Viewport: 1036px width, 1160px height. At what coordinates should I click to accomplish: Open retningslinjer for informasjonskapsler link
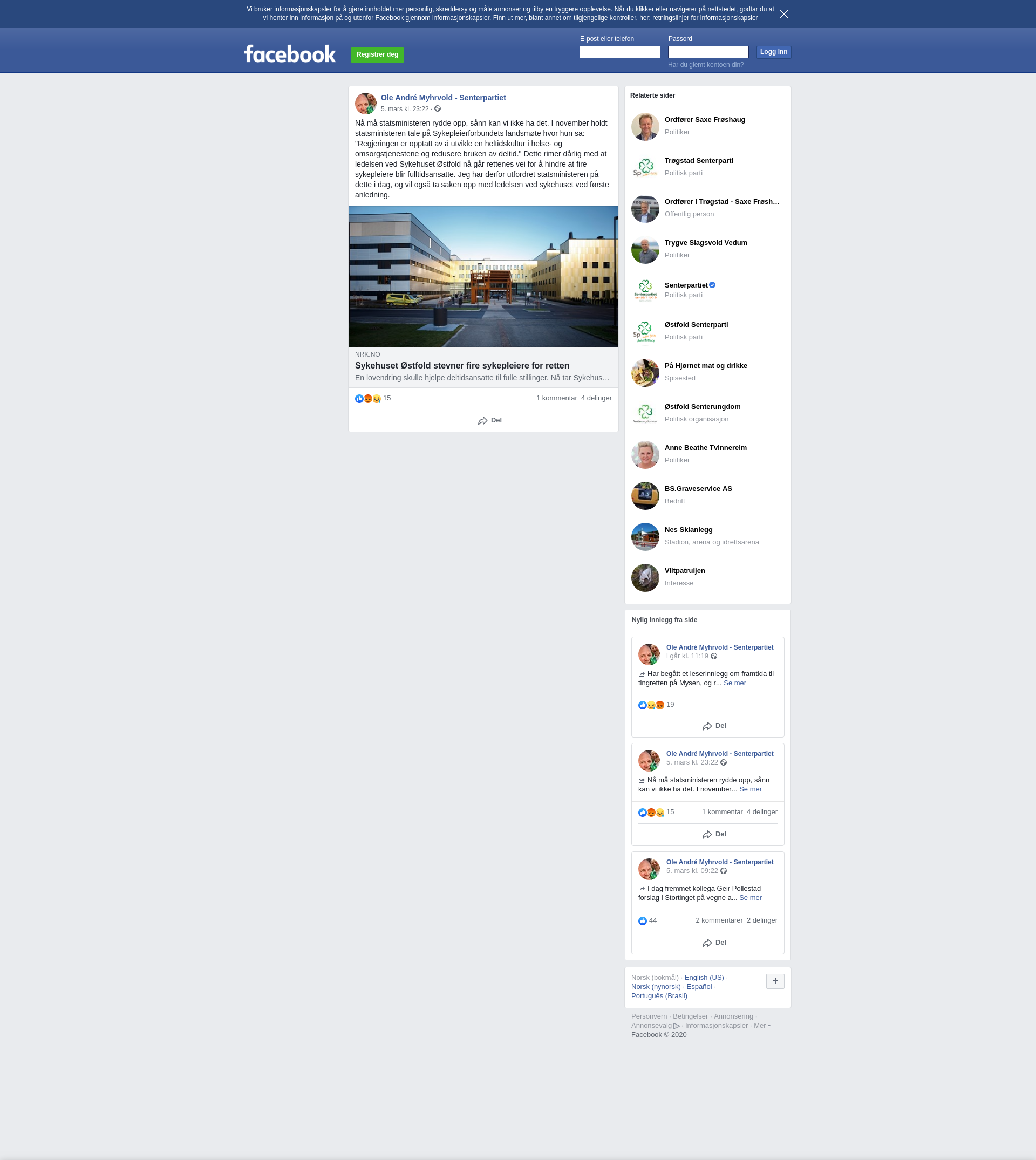[705, 18]
